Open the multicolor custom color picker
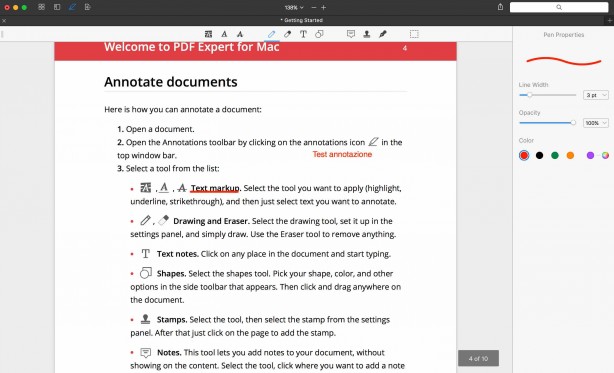This screenshot has width=614, height=373. [x=605, y=155]
